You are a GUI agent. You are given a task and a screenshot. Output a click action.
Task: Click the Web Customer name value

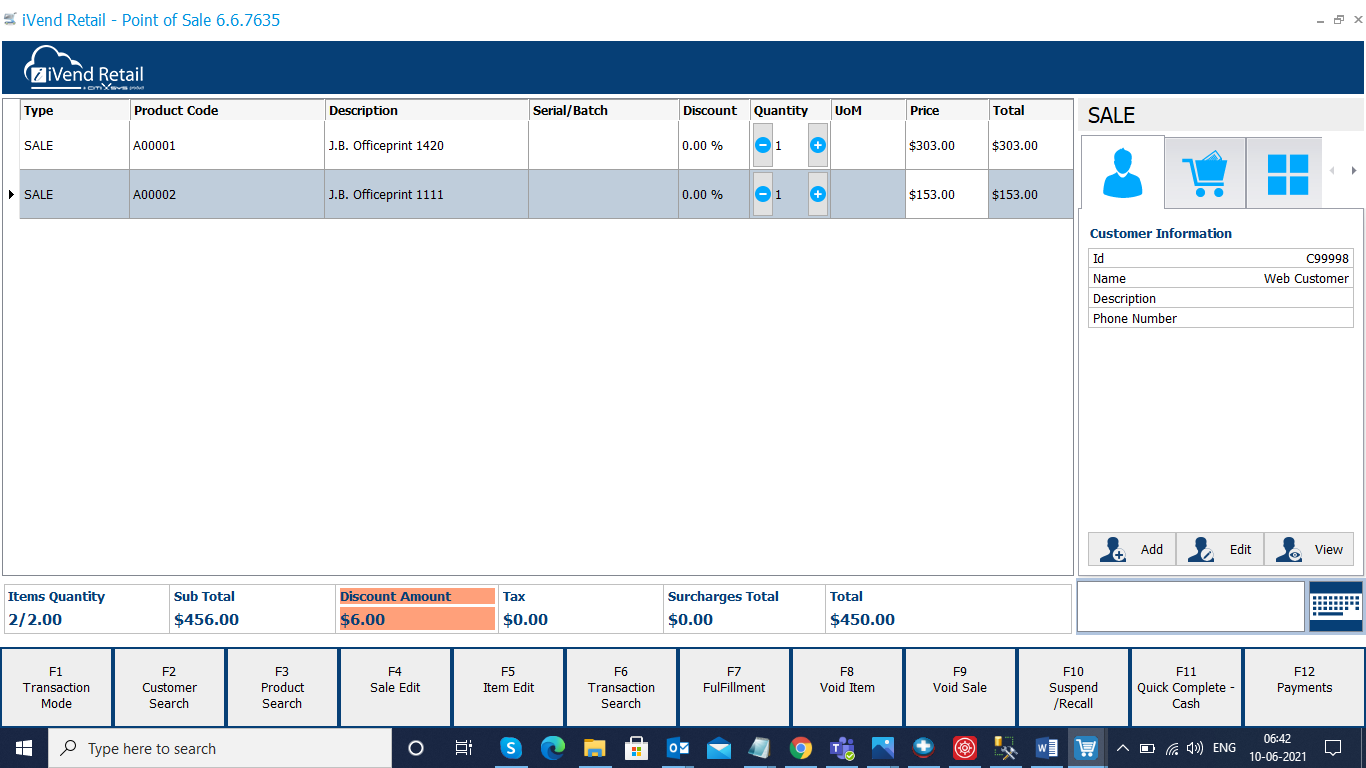(1306, 278)
